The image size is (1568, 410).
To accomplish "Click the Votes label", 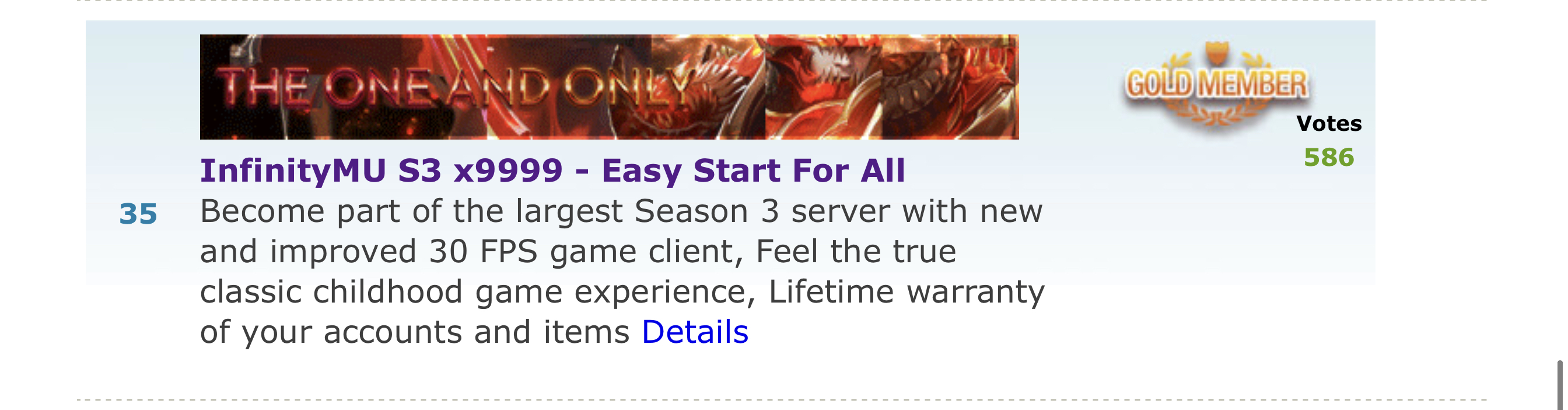I will coord(1329,124).
